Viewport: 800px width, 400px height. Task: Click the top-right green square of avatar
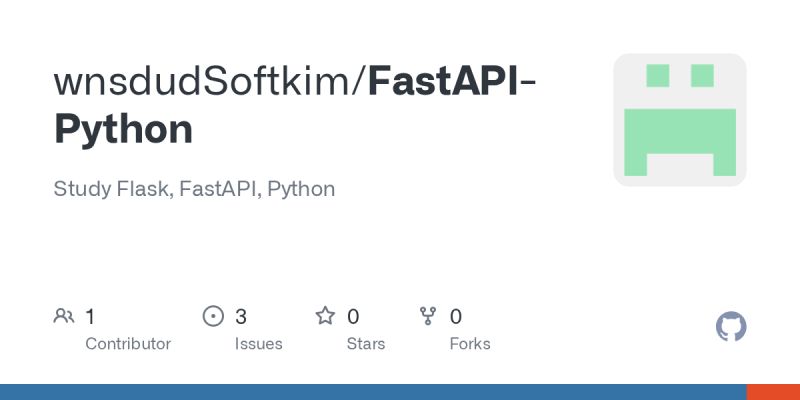[x=702, y=75]
